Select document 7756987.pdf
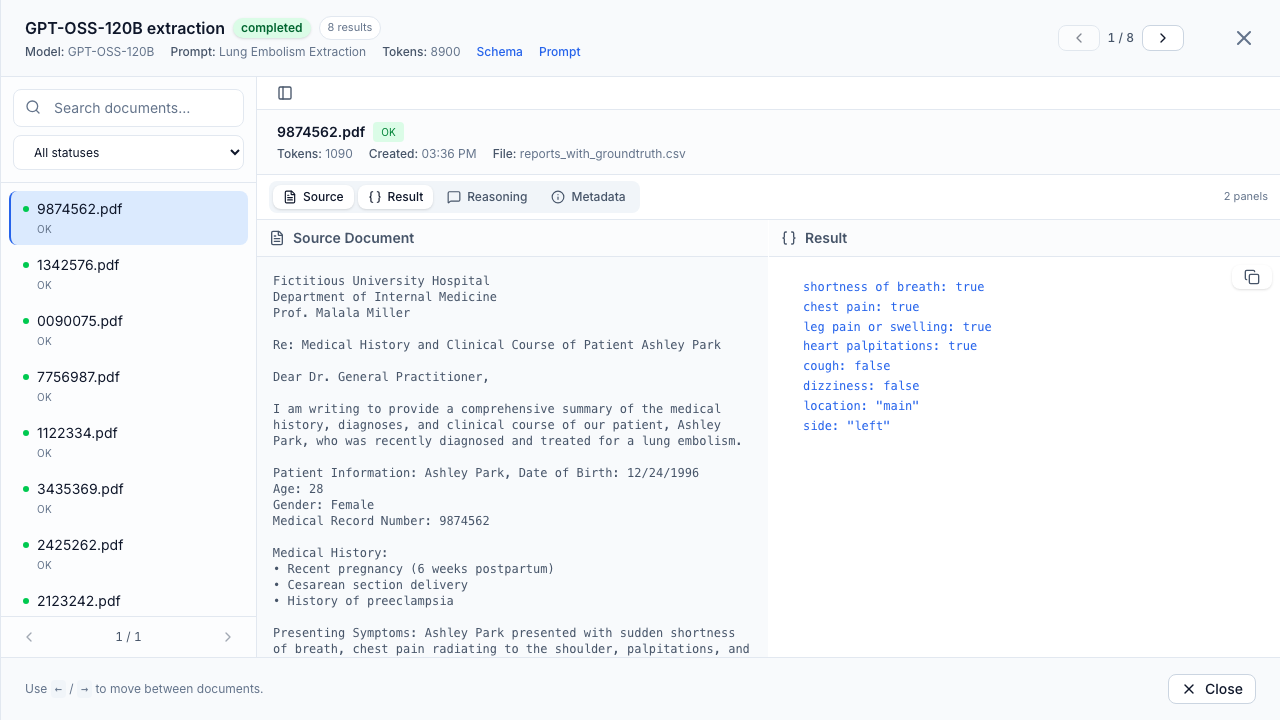Screen dimensions: 1280x720 [128, 386]
